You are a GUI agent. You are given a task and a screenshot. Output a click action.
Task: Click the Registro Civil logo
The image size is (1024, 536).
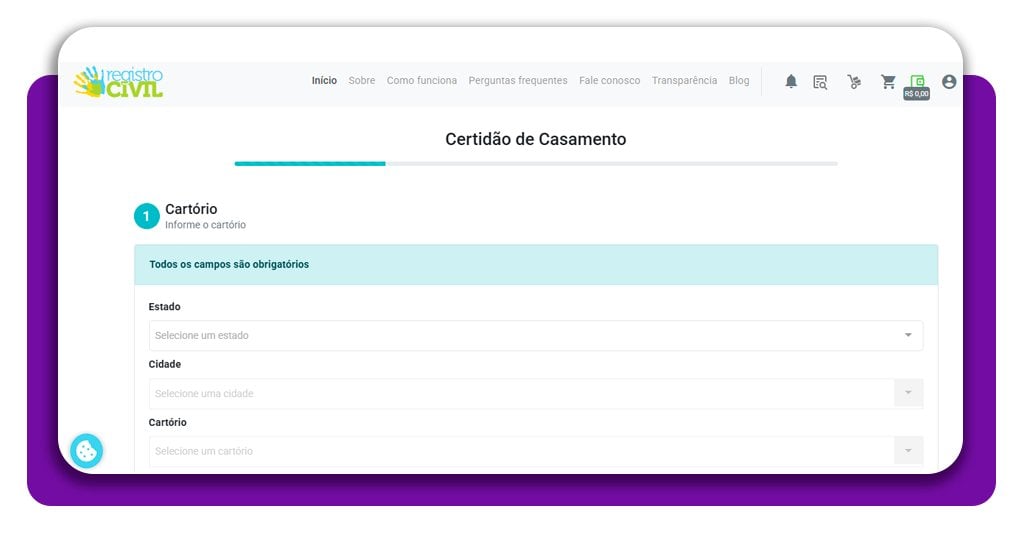pos(119,82)
